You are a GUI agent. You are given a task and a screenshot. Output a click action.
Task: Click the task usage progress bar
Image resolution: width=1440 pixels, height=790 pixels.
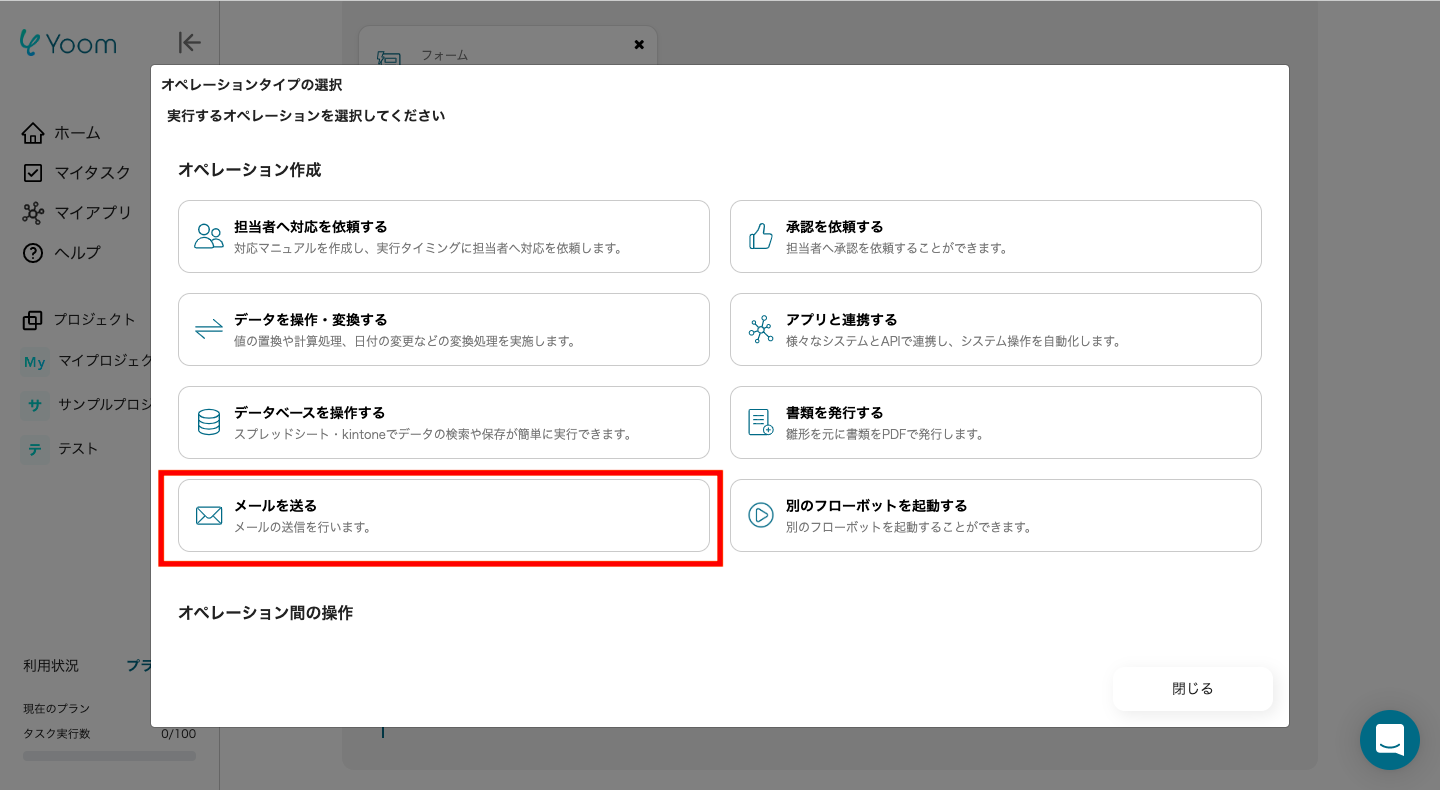coord(109,756)
